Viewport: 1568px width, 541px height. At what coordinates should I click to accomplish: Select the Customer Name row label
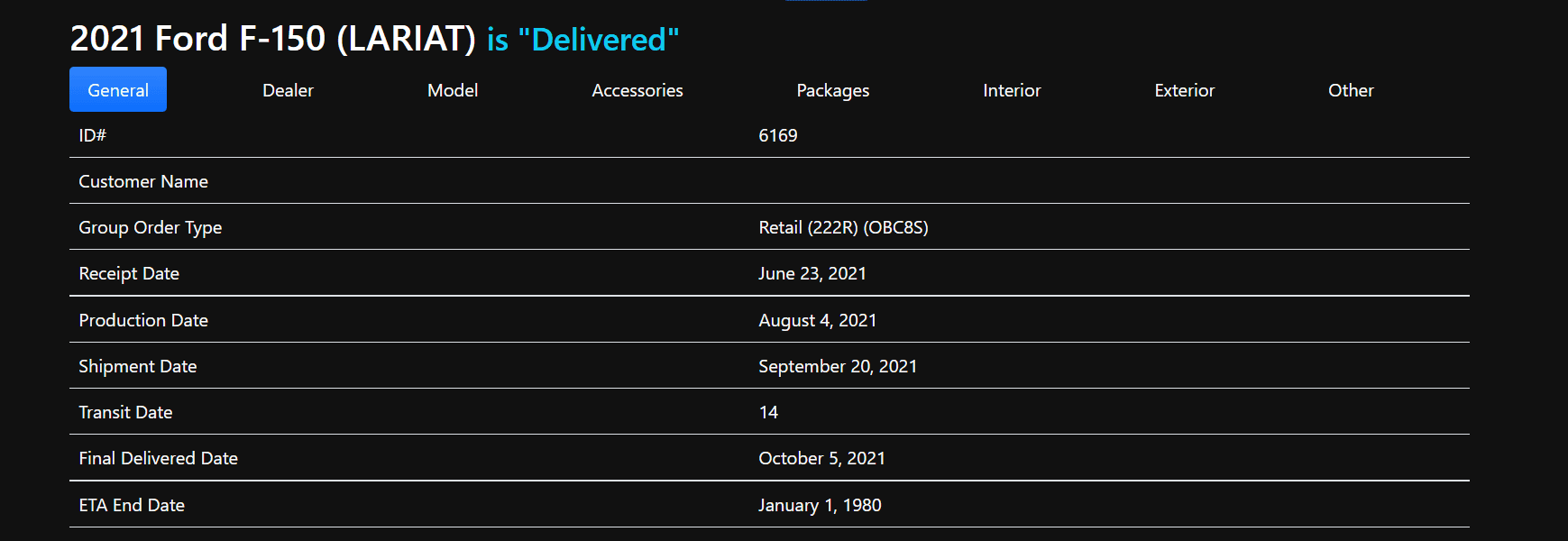click(143, 181)
